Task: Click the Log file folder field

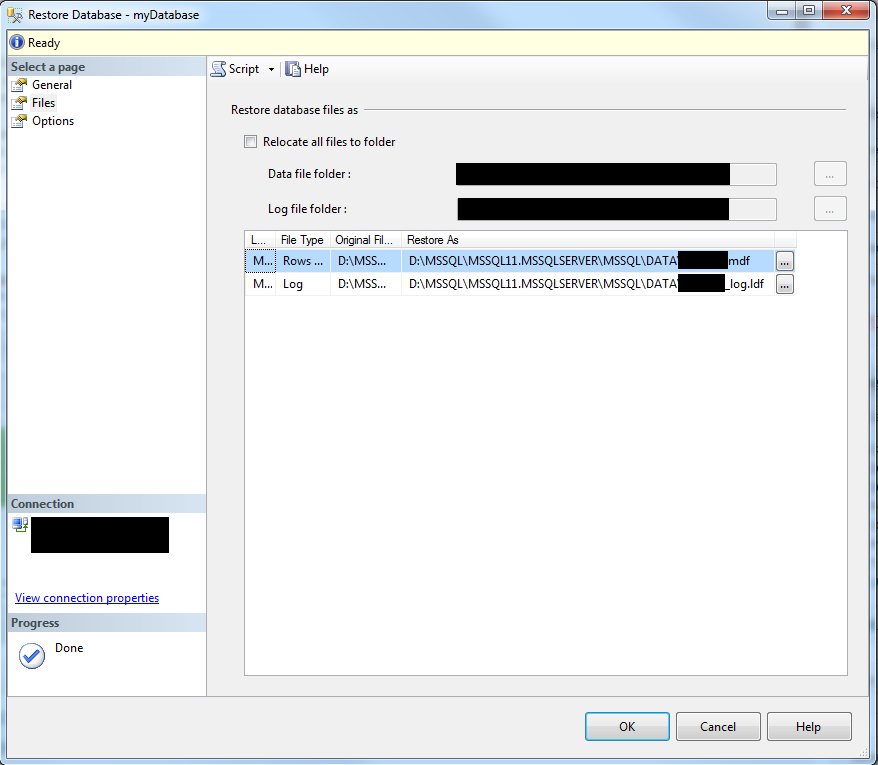Action: 616,209
